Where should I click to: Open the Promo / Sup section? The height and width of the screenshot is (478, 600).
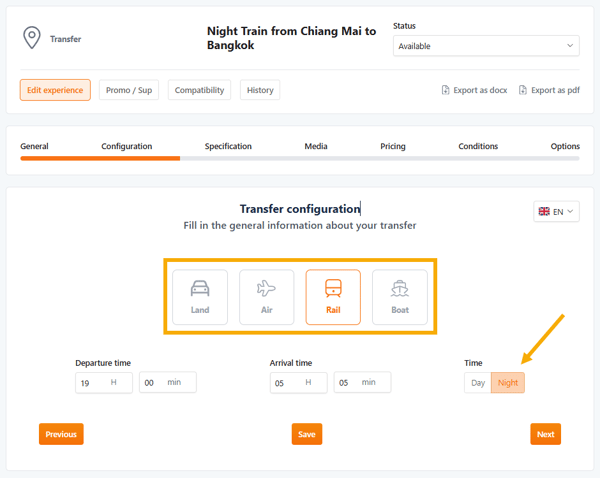[129, 90]
